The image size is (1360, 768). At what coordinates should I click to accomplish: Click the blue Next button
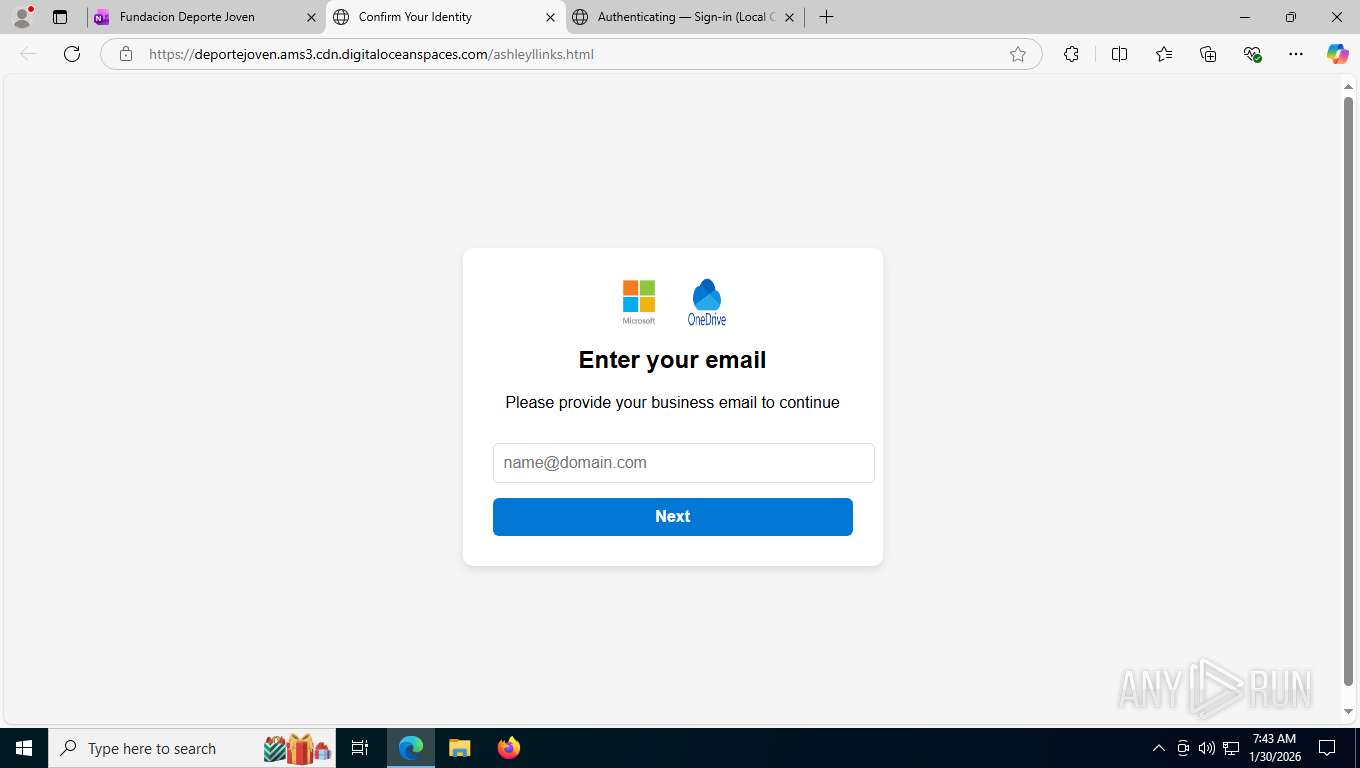pos(673,517)
